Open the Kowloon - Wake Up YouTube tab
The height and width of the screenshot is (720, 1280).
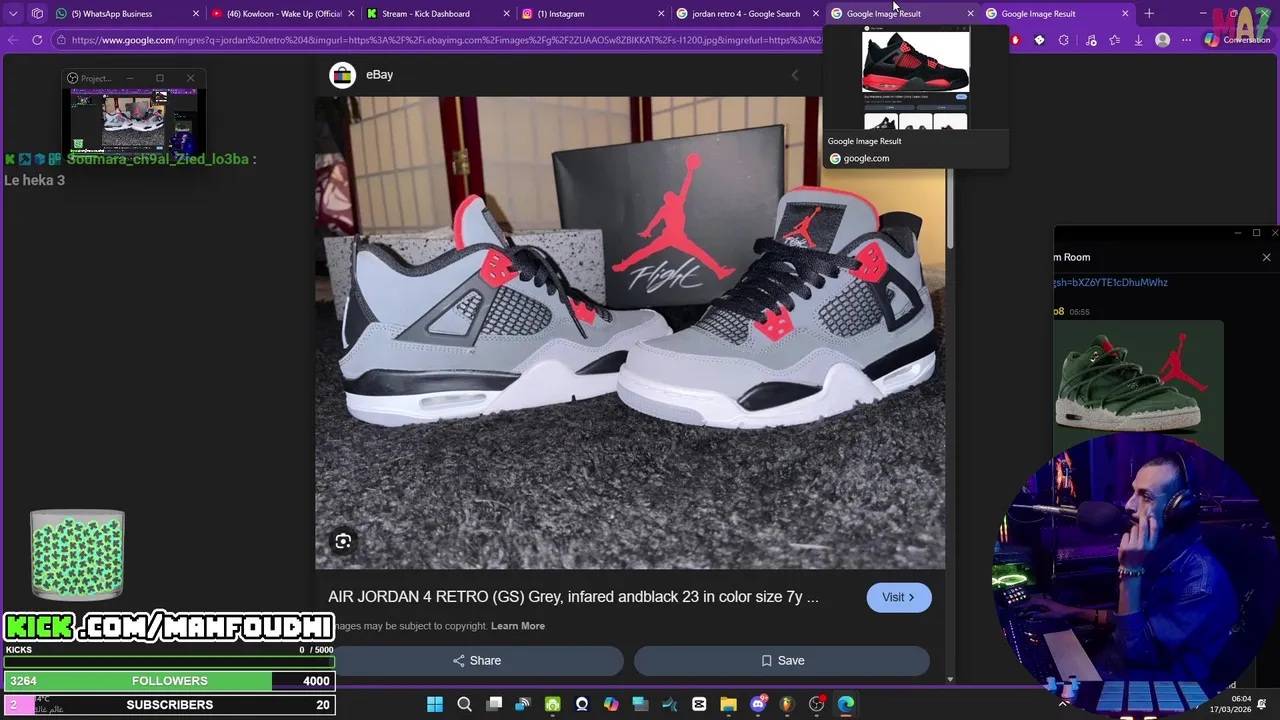(282, 14)
